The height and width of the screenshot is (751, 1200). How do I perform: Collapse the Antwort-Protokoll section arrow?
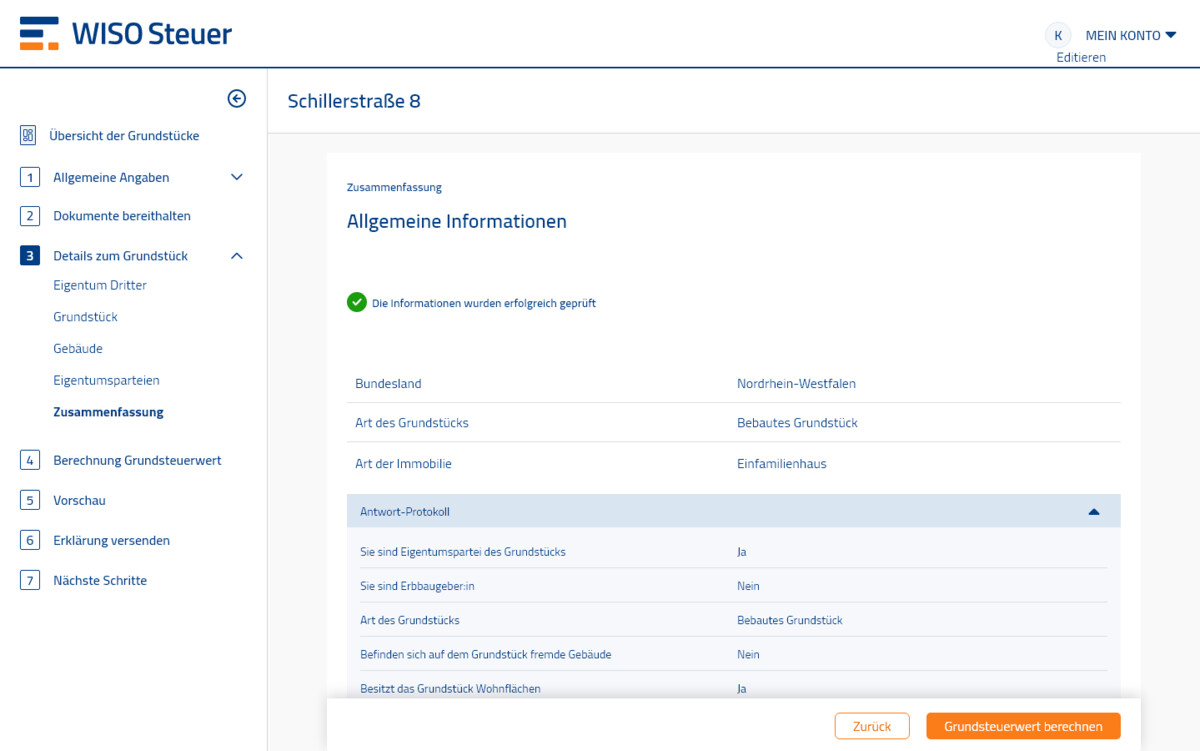1094,511
